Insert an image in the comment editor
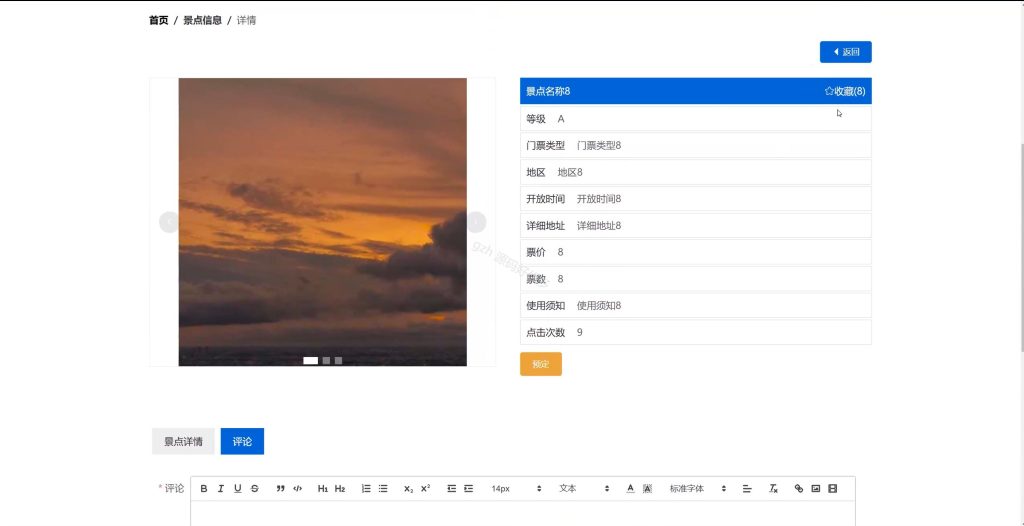Image resolution: width=1024 pixels, height=526 pixels. point(816,488)
